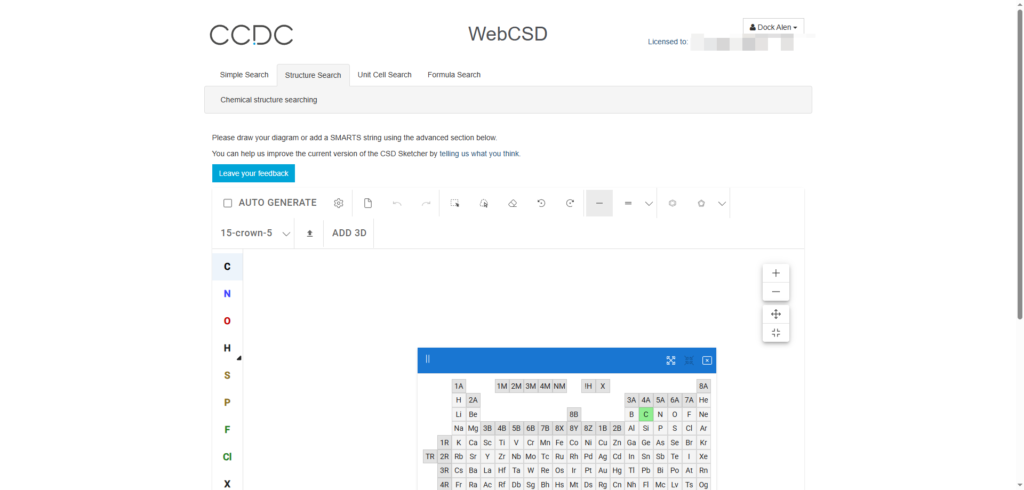
Task: Click the Leave your feedback button
Action: point(253,173)
